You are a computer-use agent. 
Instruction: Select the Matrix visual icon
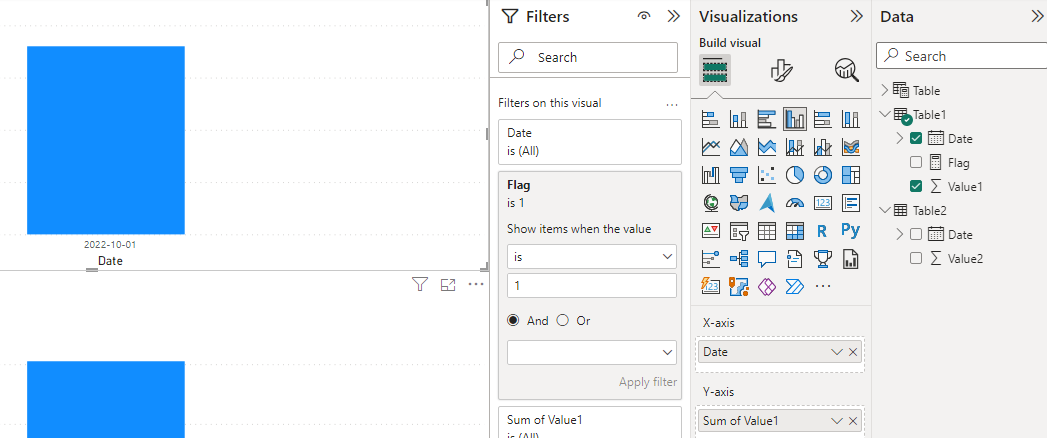coord(795,230)
